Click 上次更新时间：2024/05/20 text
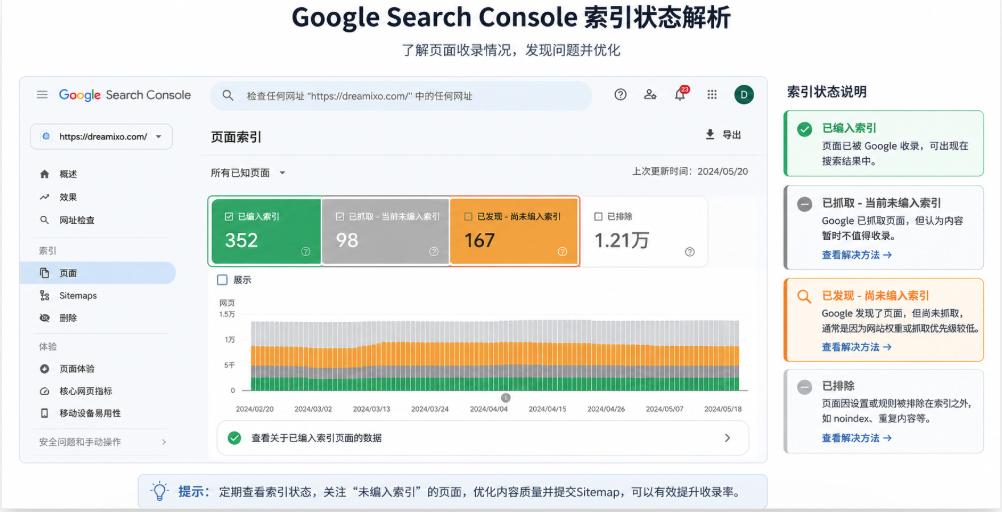This screenshot has width=1002, height=512. click(x=690, y=171)
